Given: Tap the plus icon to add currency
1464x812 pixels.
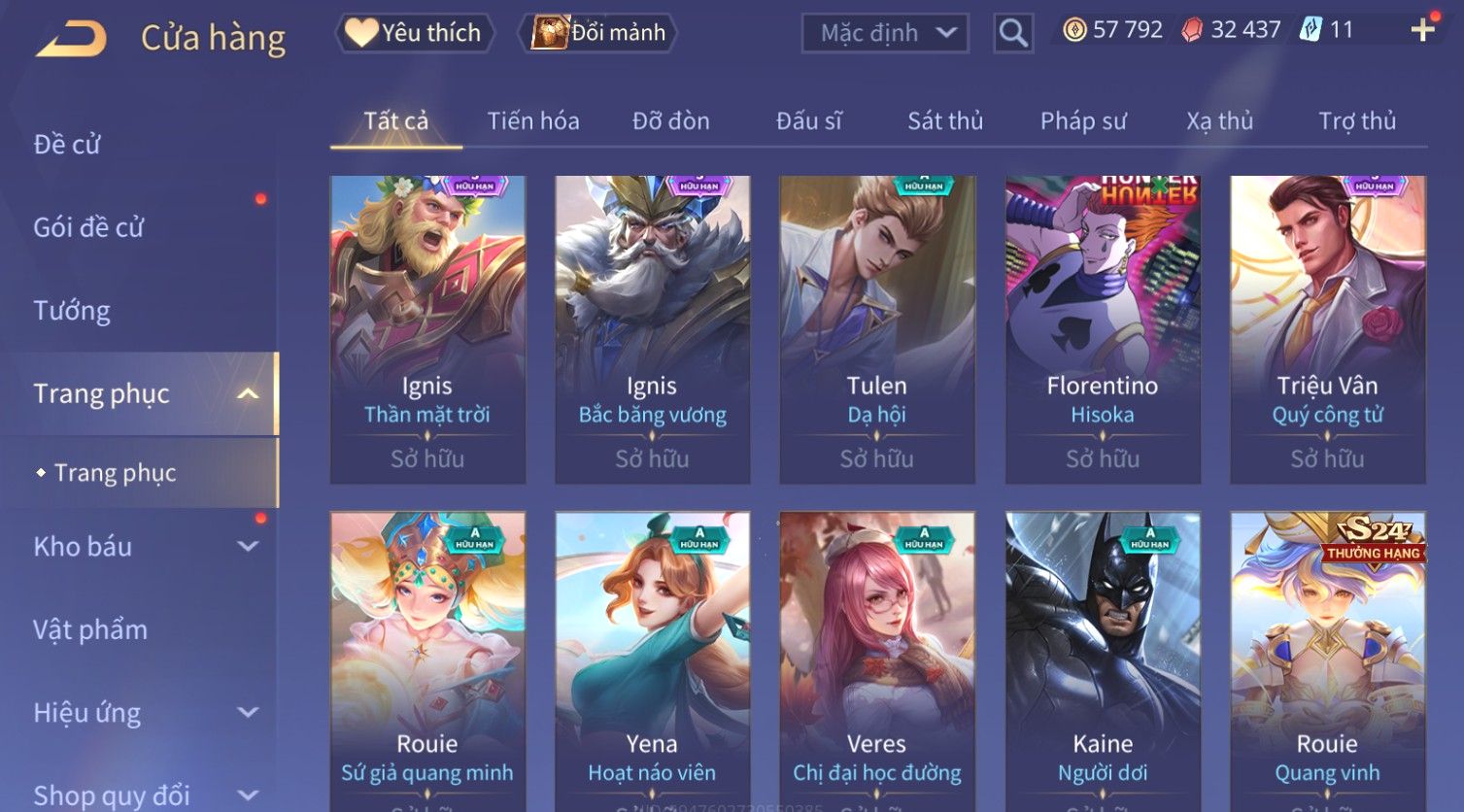Looking at the screenshot, I should coord(1422,30).
